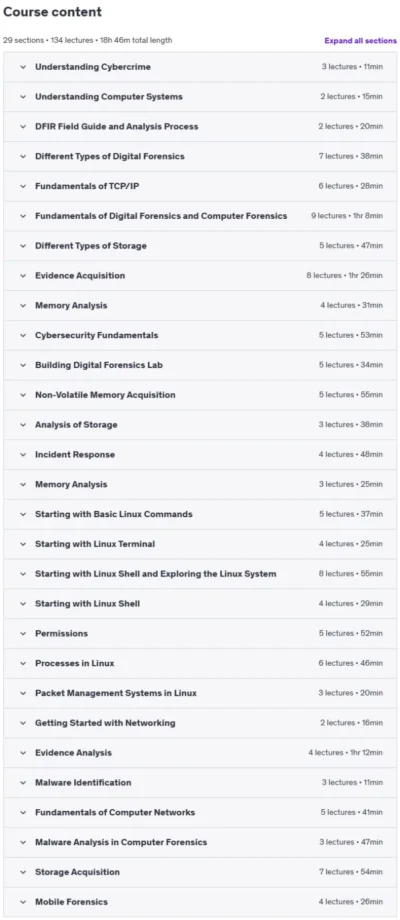Click the chevron icon beside Permissions
This screenshot has width=400, height=920.
[x=23, y=634]
